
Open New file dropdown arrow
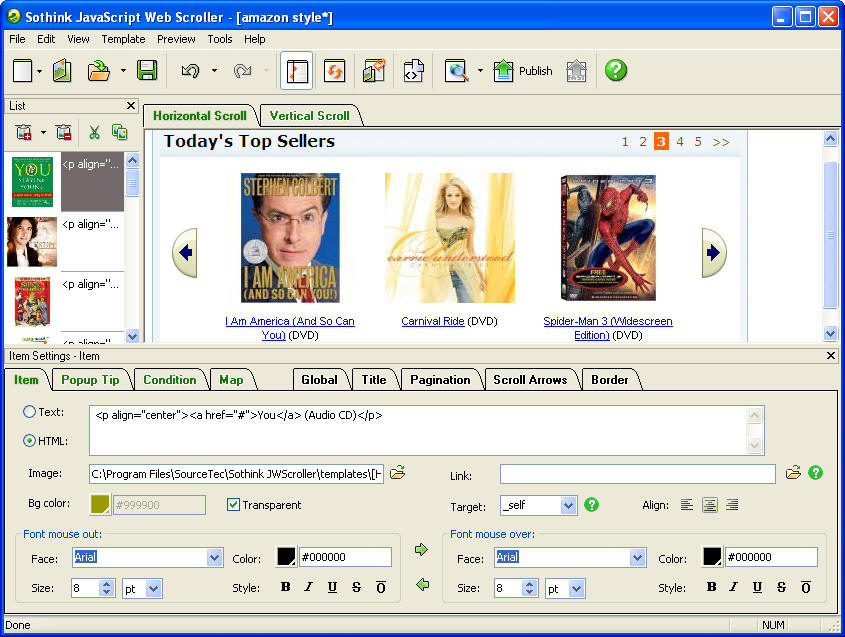point(39,71)
